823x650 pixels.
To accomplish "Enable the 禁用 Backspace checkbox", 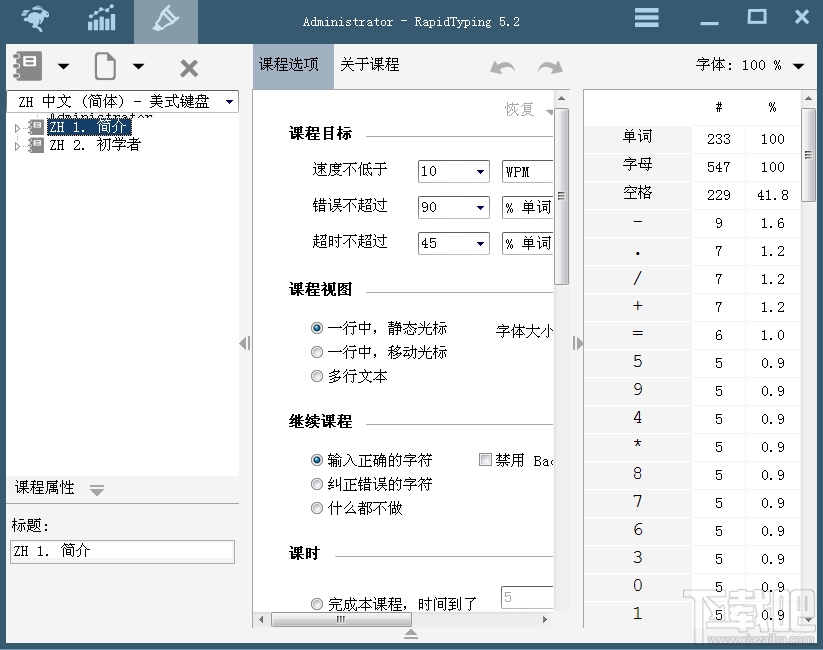I will pyautogui.click(x=484, y=459).
